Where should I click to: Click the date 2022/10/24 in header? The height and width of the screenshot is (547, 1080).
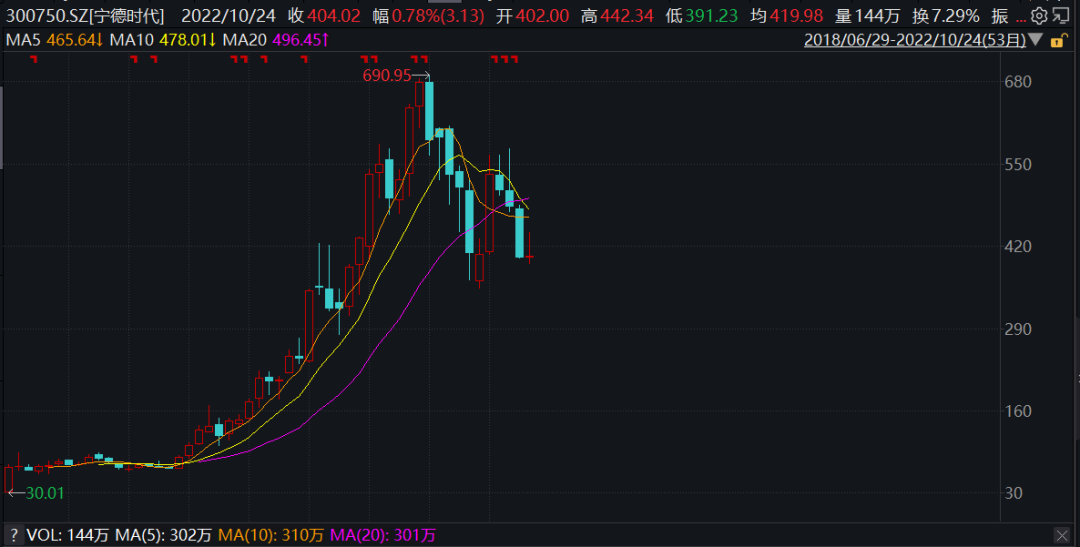229,17
